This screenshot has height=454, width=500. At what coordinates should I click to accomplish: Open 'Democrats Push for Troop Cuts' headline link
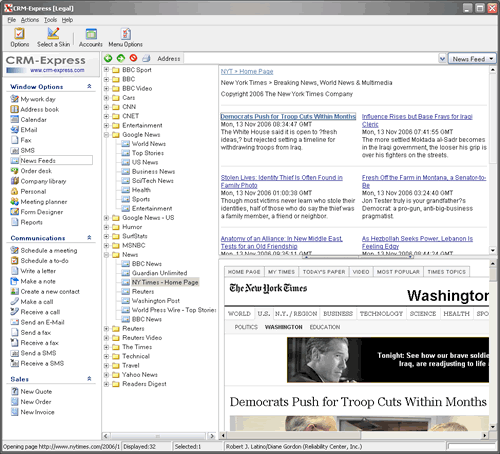click(288, 117)
